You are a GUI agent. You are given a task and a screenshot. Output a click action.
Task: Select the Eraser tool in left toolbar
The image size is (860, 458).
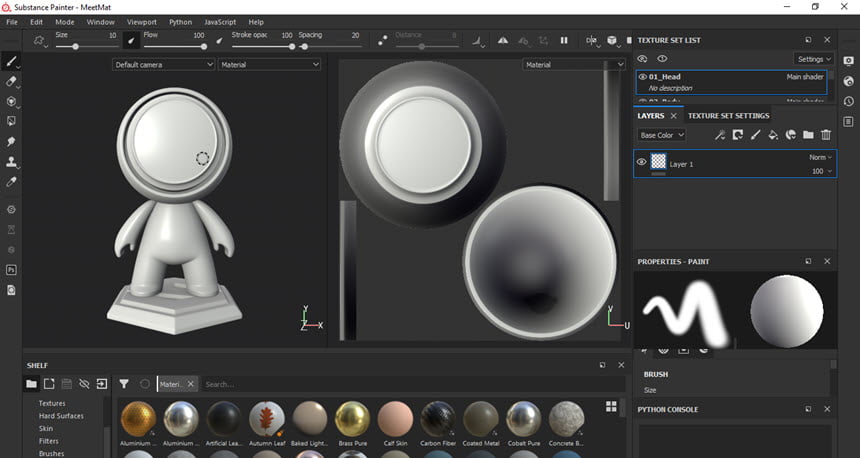[x=11, y=82]
